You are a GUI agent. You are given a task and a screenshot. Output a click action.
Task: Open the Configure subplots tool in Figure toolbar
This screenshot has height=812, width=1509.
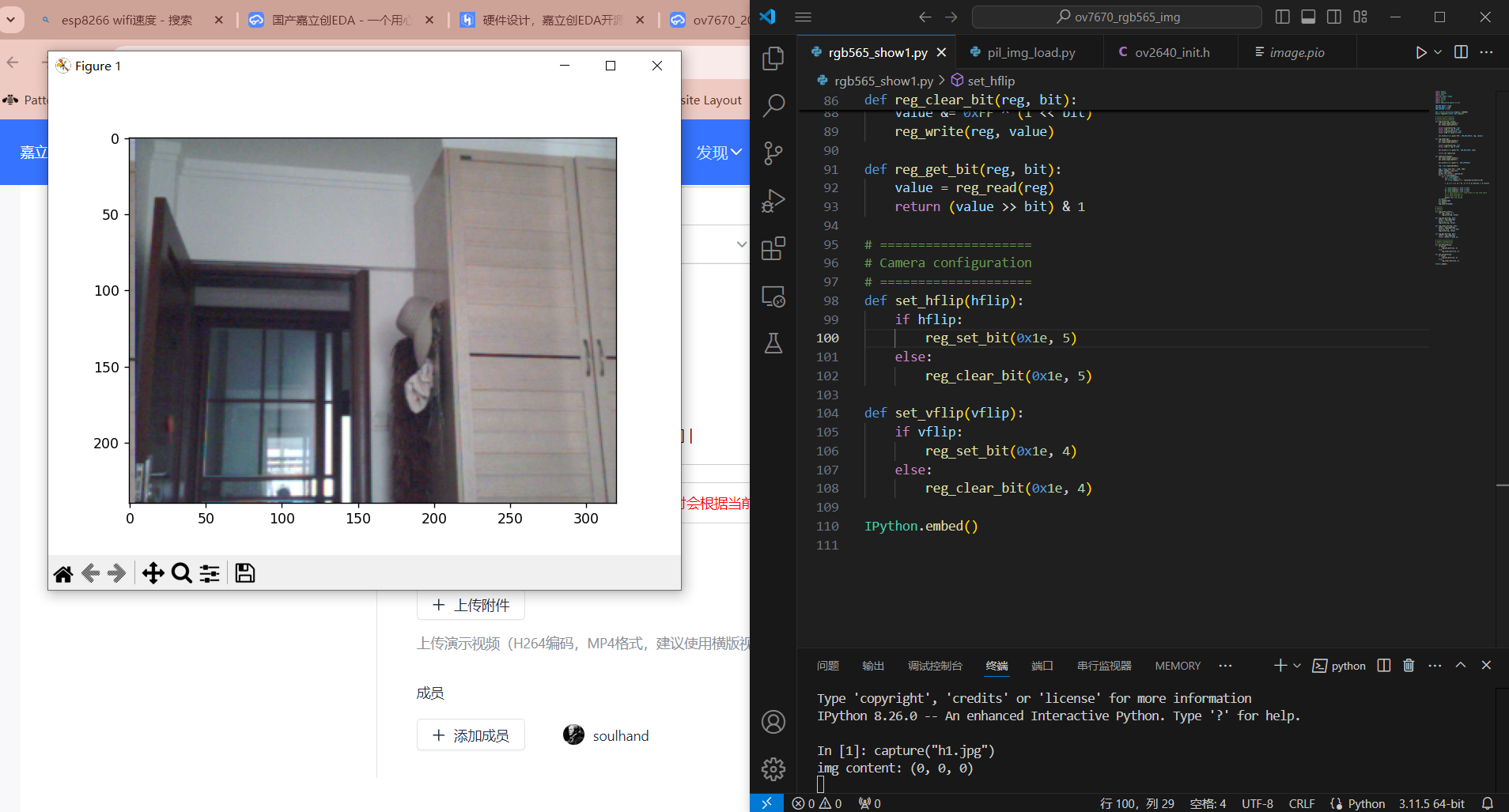click(210, 573)
